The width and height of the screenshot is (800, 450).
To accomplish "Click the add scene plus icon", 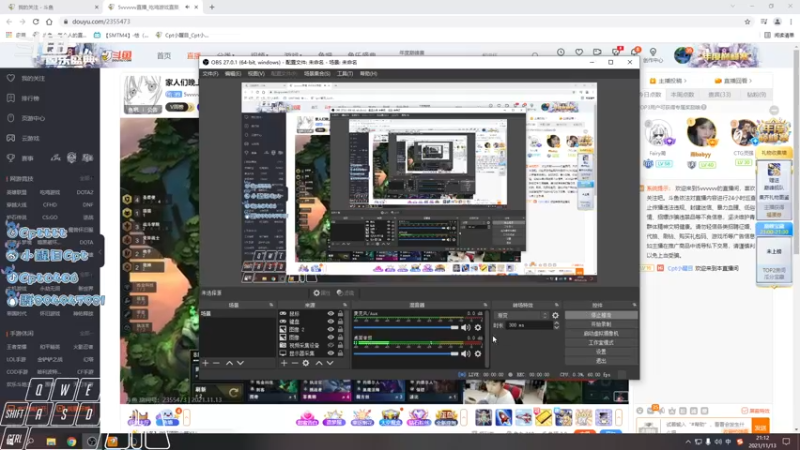I will [x=206, y=363].
